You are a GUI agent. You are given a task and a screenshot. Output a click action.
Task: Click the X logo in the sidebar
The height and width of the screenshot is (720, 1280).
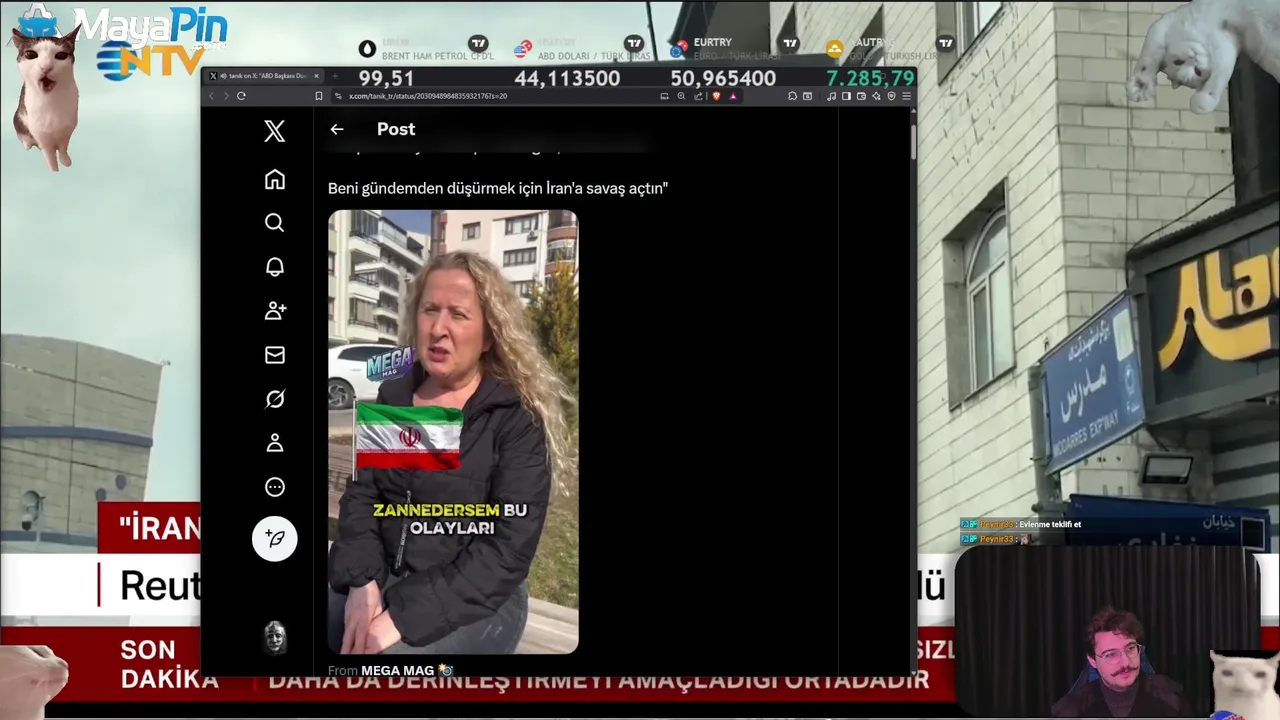(x=275, y=131)
